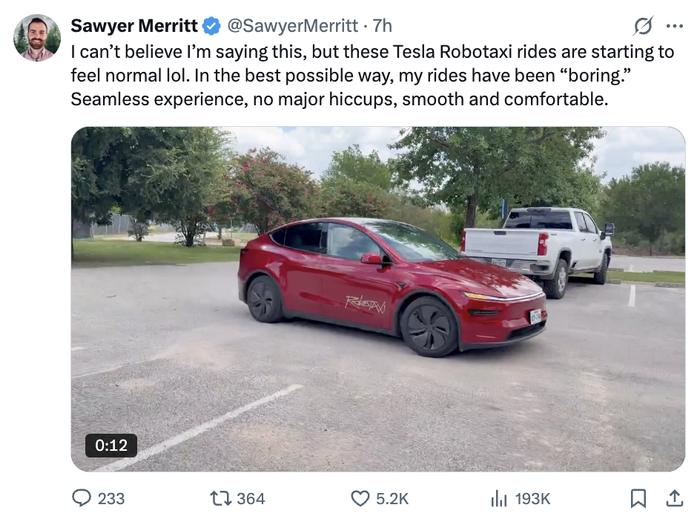Open Sawyer Merritt's profile avatar
700x519 pixels.
point(37,37)
